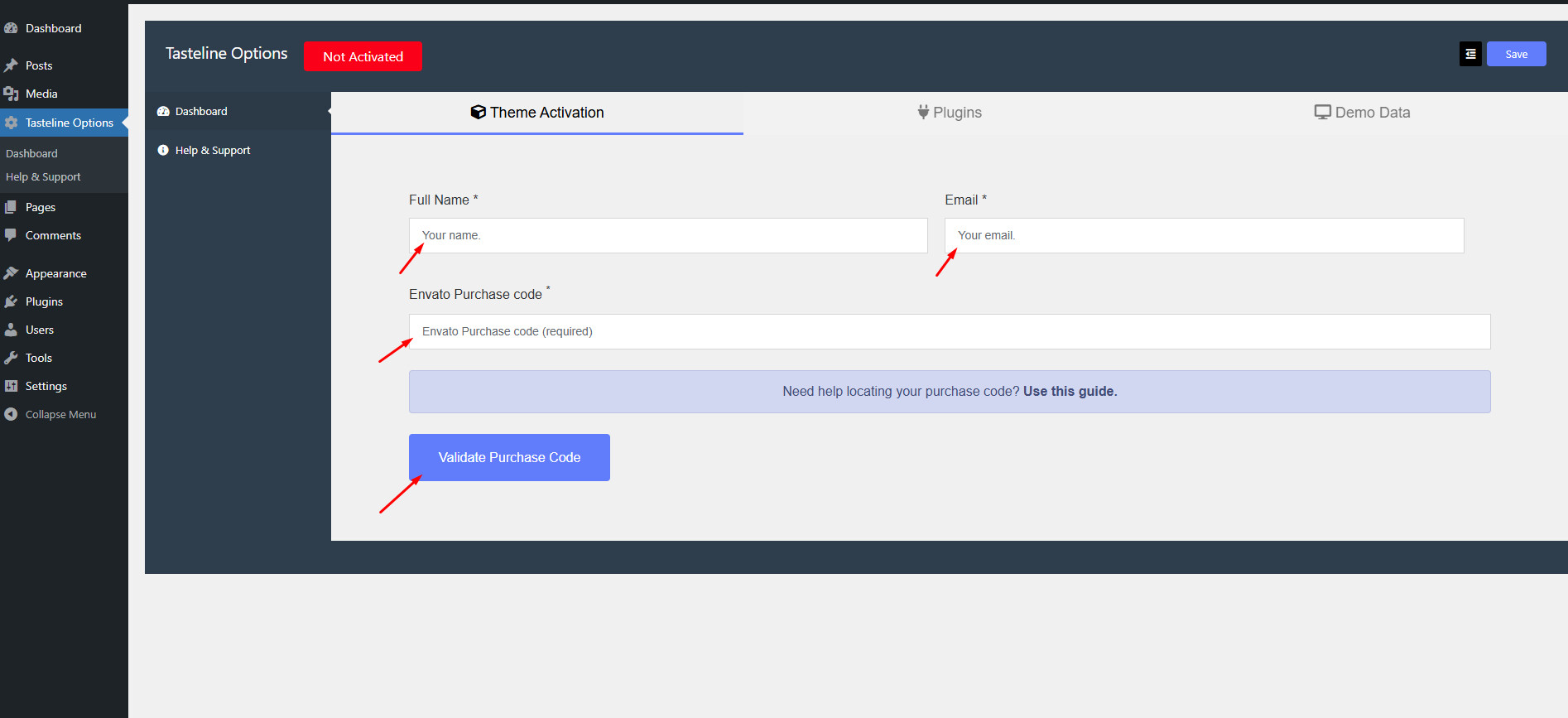
Task: Focus the Full Name input field
Action: coord(668,235)
